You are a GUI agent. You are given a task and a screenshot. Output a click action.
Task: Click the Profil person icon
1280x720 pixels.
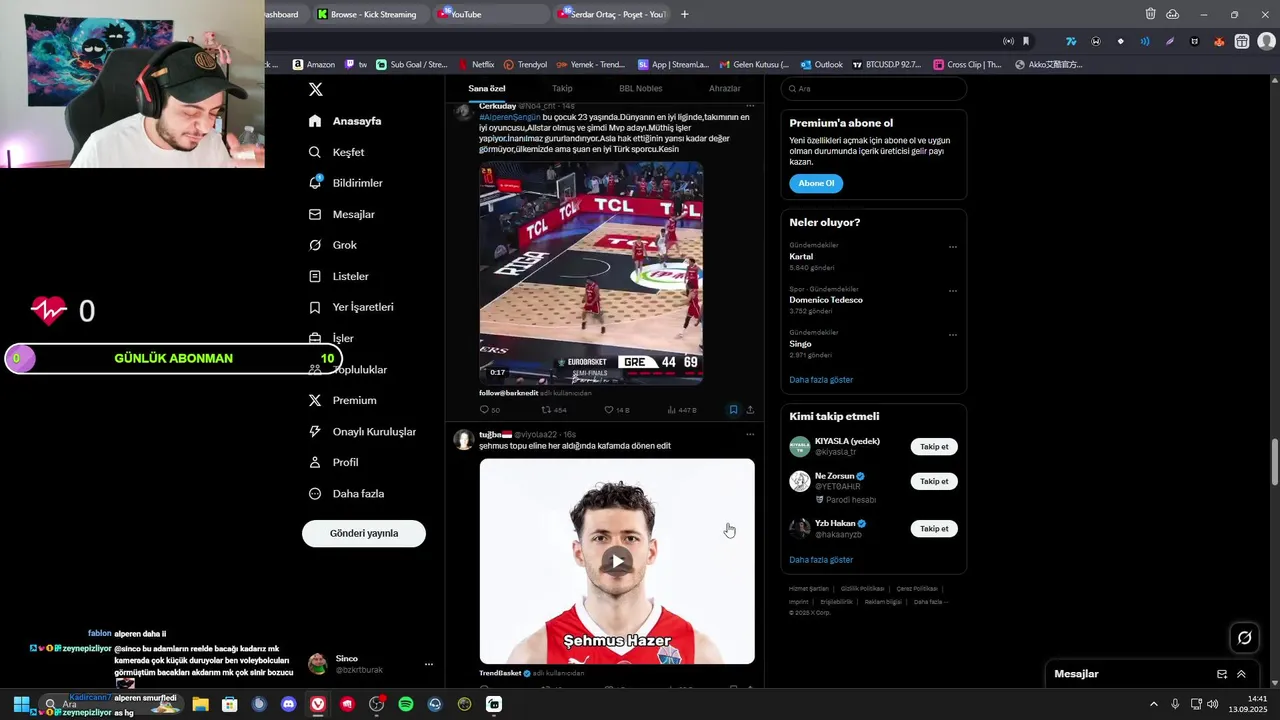pos(315,462)
